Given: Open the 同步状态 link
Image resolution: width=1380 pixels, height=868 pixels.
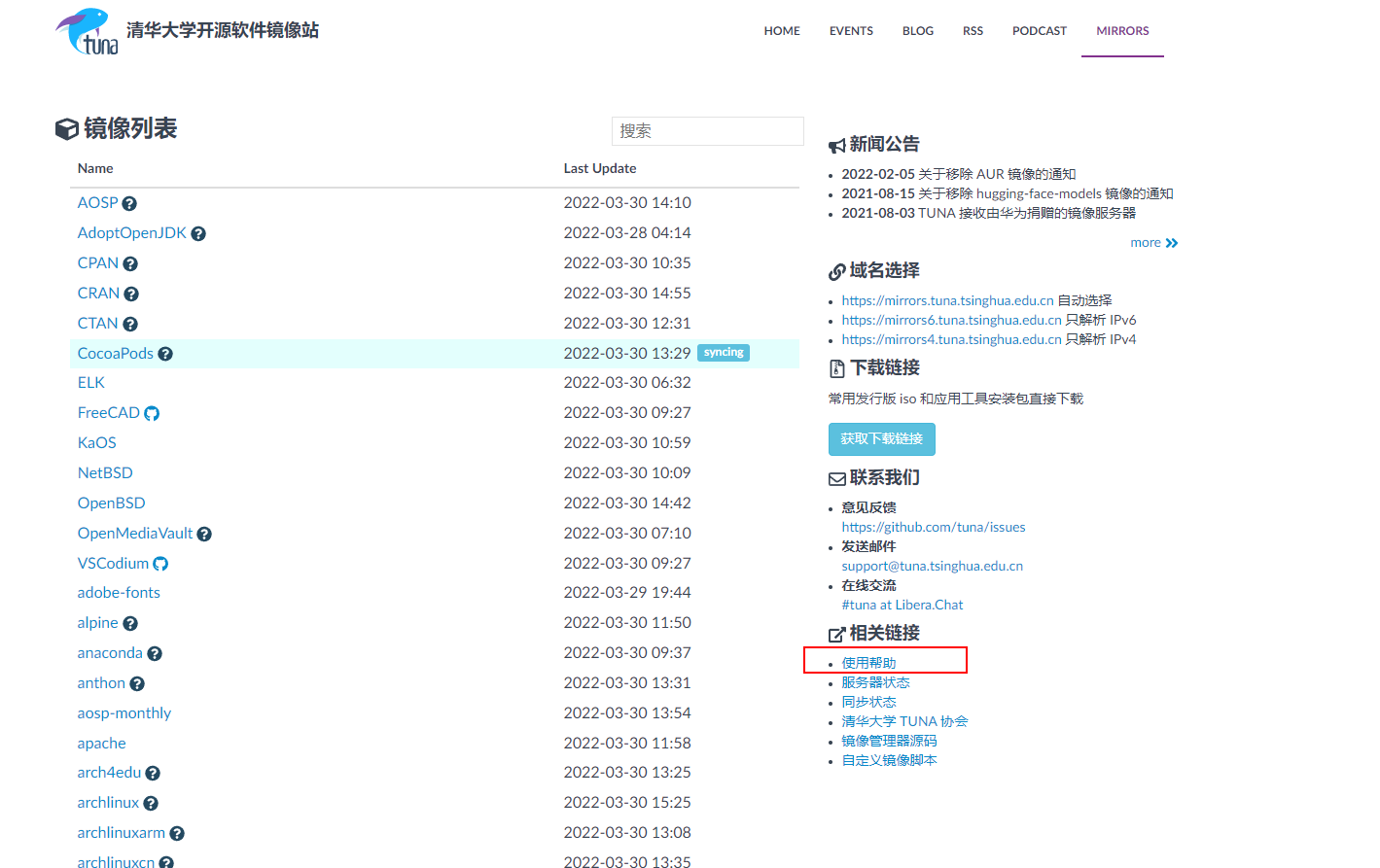Looking at the screenshot, I should point(868,702).
